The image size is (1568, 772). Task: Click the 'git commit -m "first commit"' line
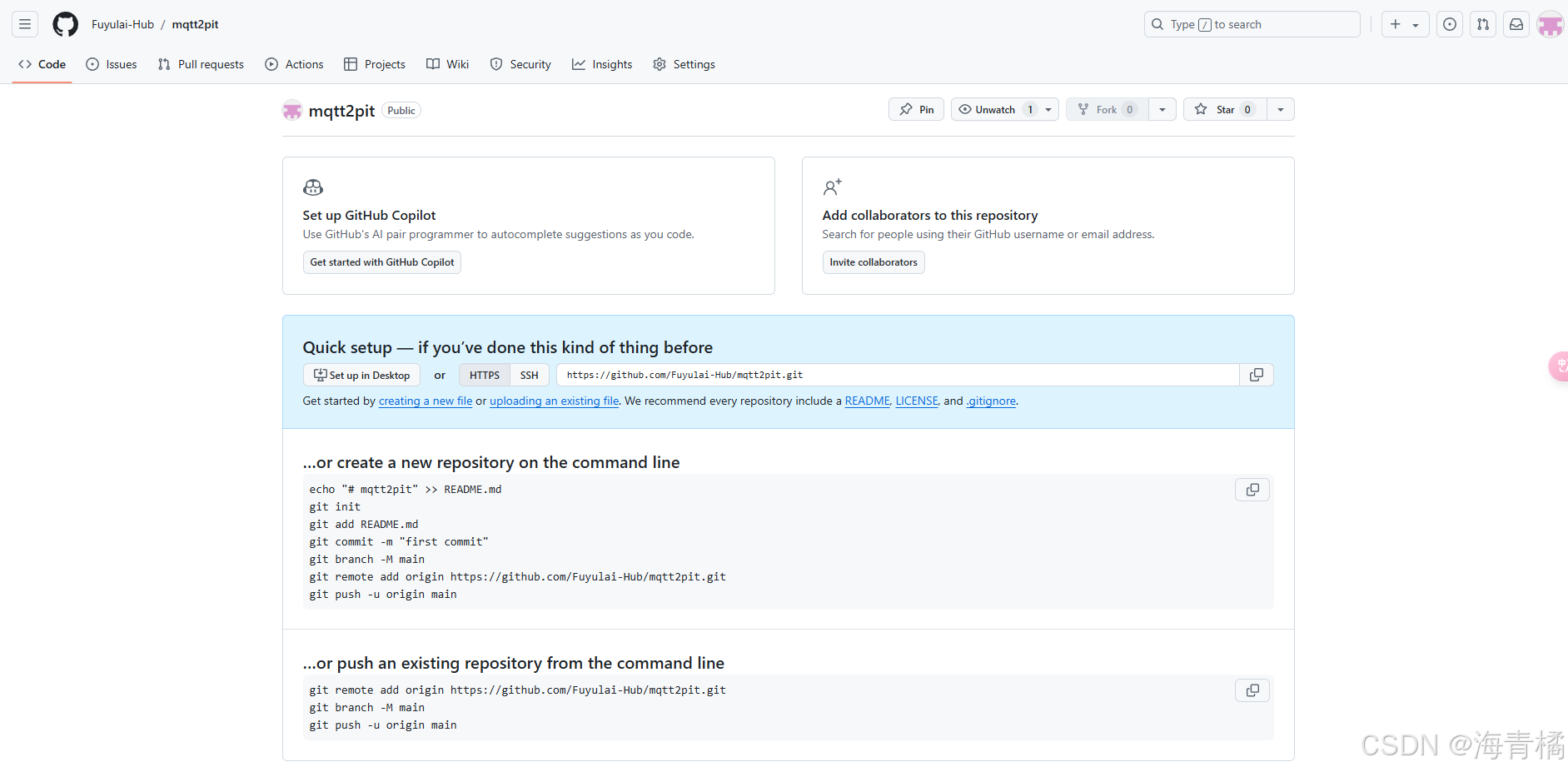coord(399,541)
